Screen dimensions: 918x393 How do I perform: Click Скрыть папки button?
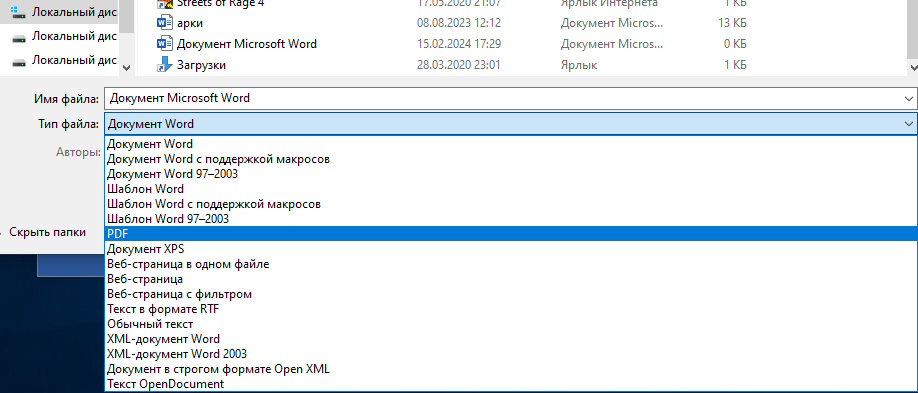click(47, 233)
